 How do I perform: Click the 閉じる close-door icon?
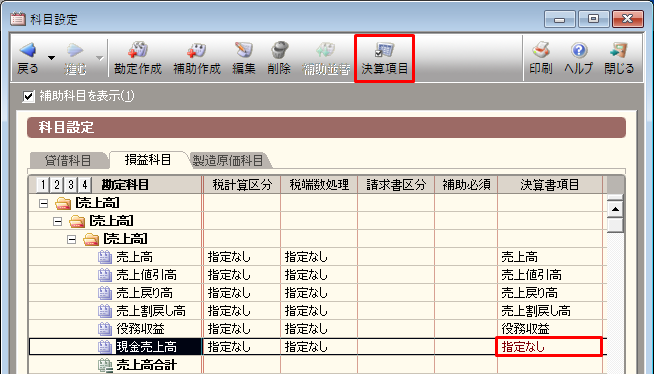(x=618, y=50)
